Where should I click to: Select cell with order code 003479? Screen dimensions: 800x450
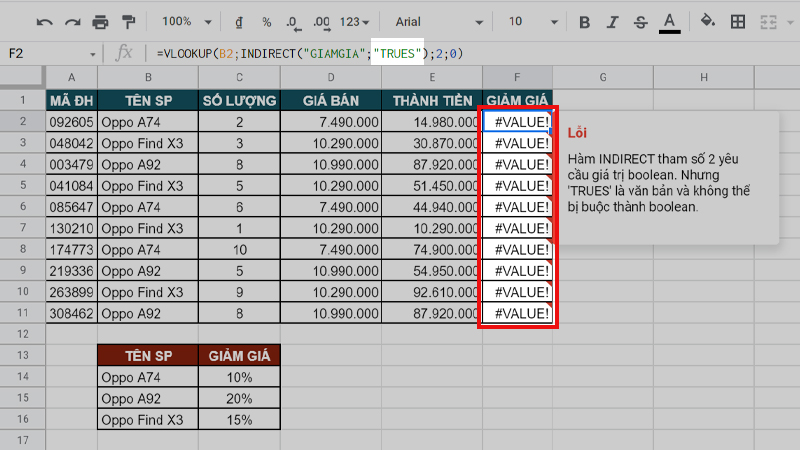pos(71,165)
